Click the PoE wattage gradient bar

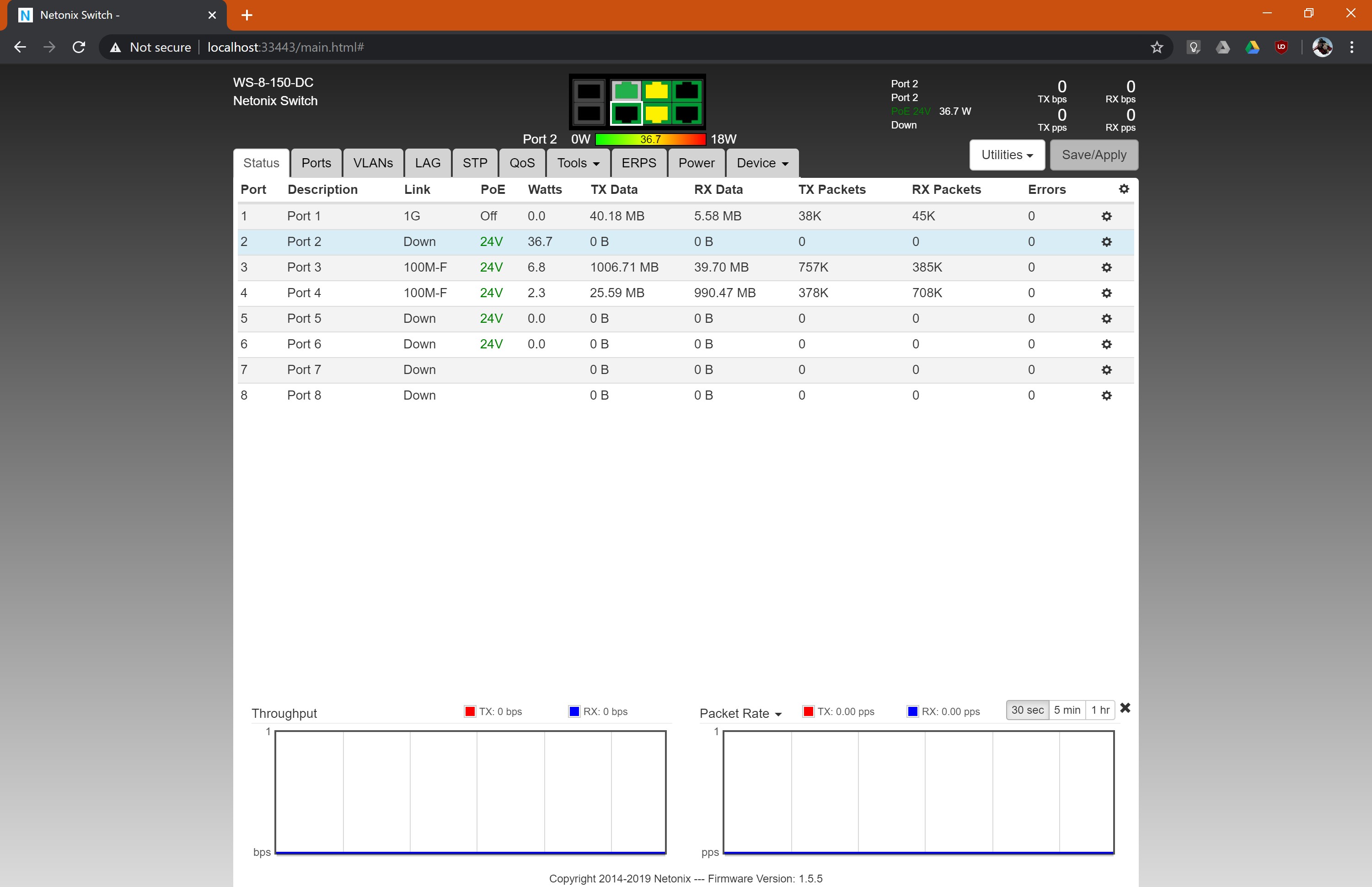point(650,139)
